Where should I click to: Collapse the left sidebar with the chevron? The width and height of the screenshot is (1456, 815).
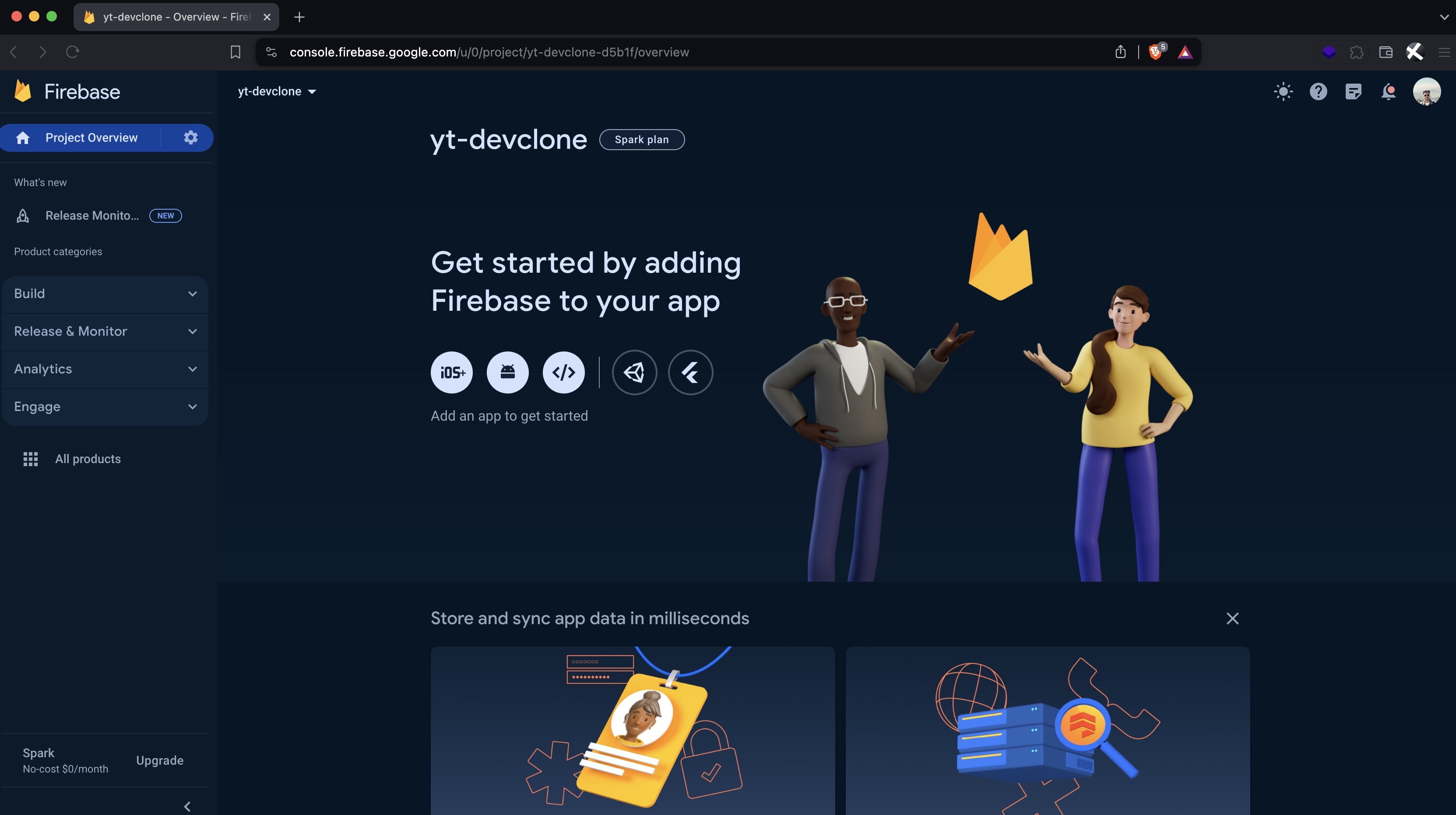186,807
